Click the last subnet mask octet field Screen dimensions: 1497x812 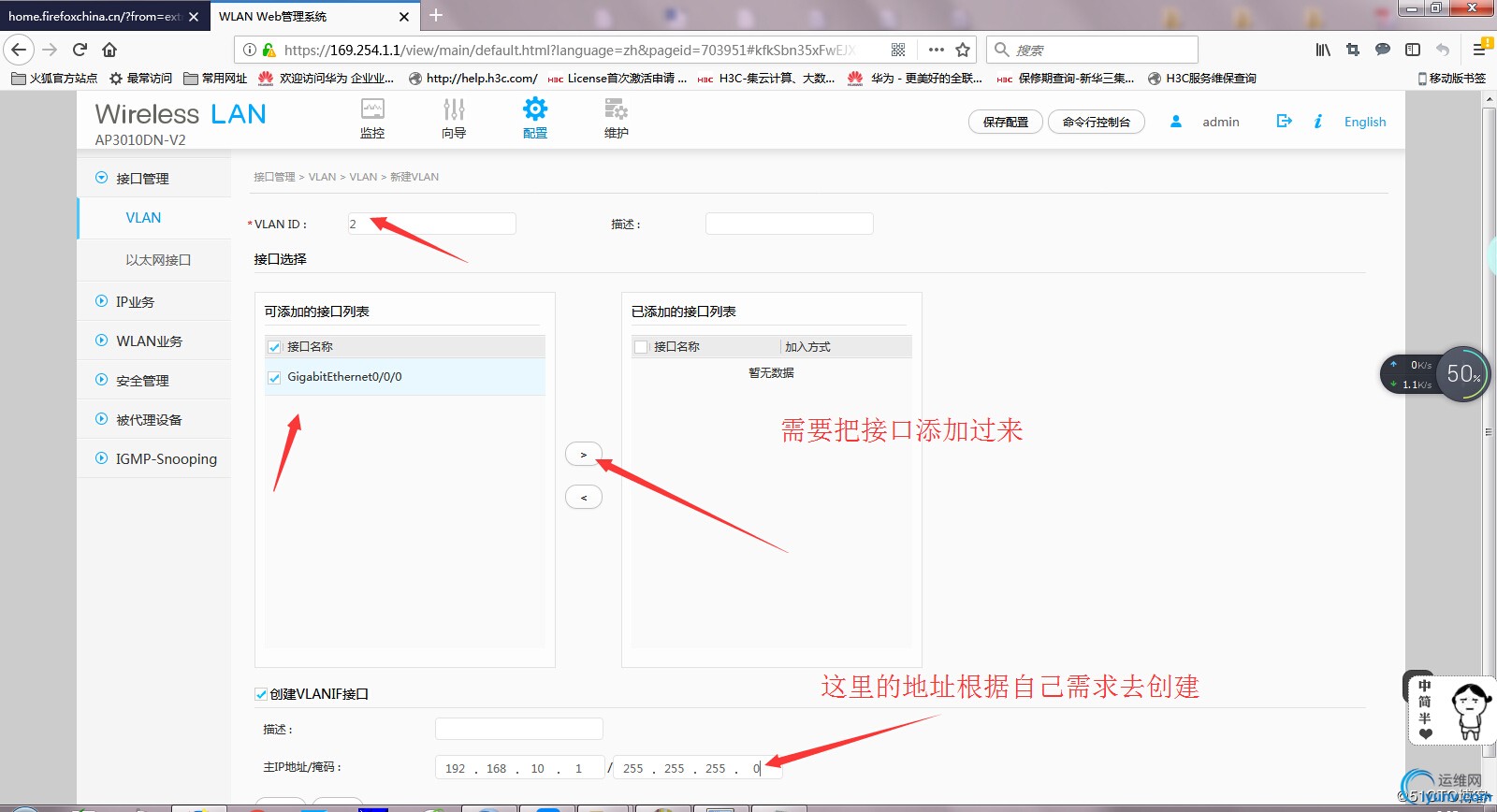click(758, 768)
